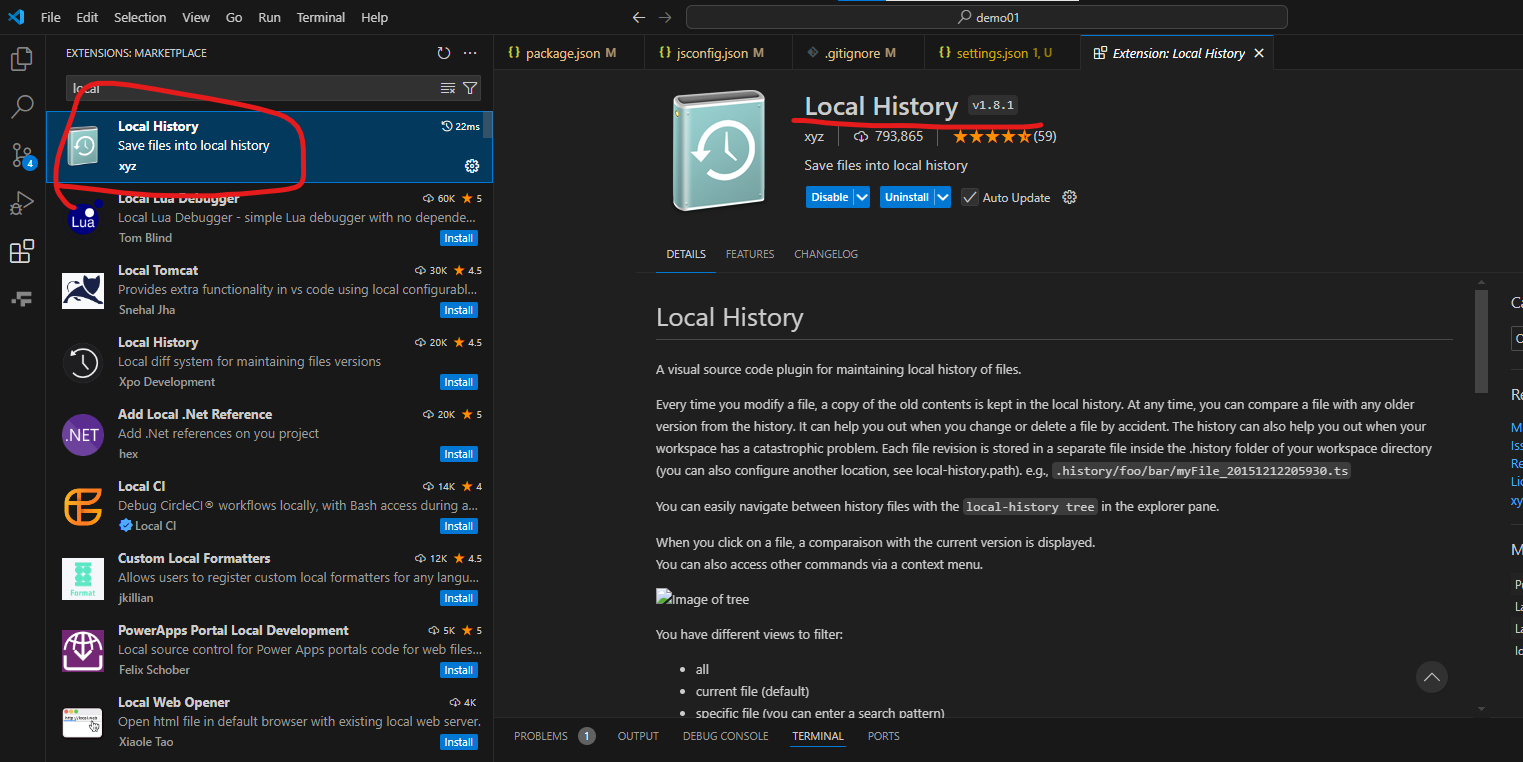Click the 59 ratings star link
Screen dimensions: 1523x762
click(1004, 136)
